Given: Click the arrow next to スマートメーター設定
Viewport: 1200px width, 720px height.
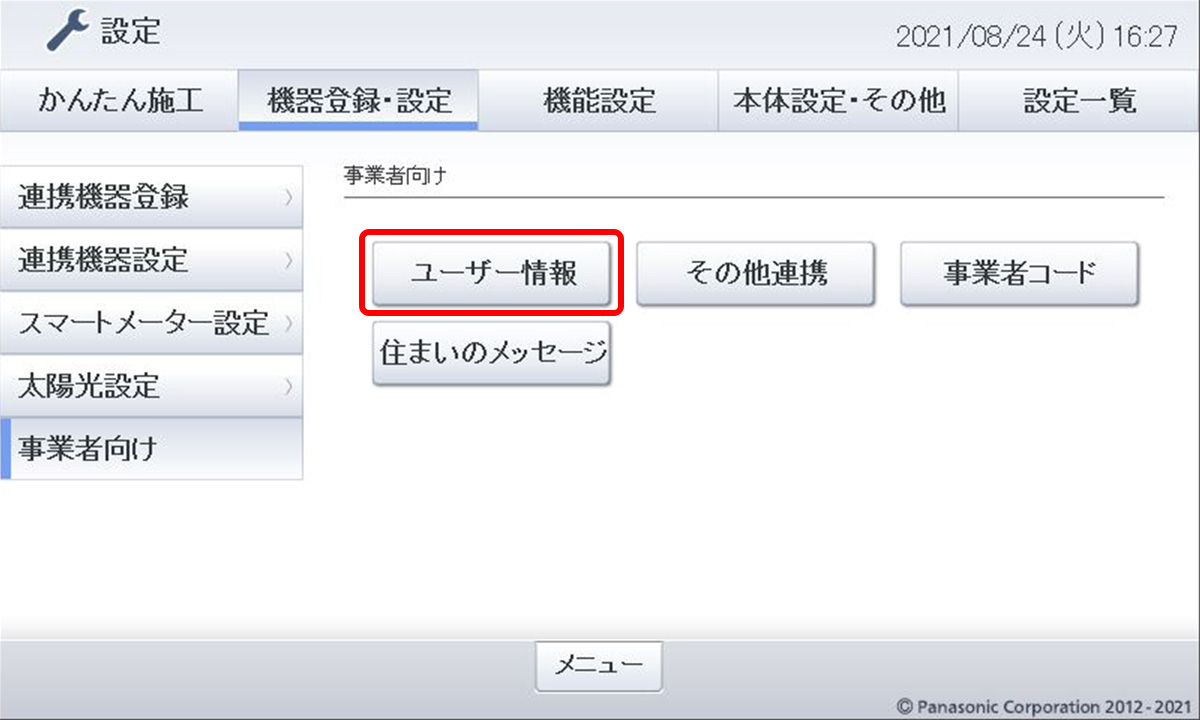Looking at the screenshot, I should (x=288, y=324).
